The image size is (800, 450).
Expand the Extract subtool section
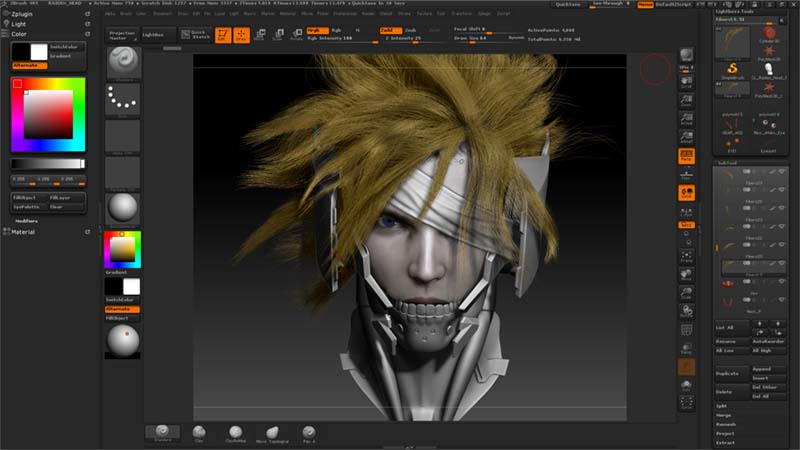(x=725, y=443)
